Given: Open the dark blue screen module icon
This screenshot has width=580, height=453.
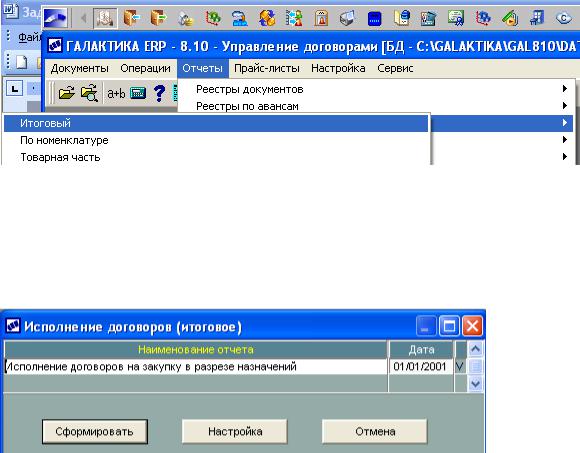Looking at the screenshot, I should pos(375,18).
